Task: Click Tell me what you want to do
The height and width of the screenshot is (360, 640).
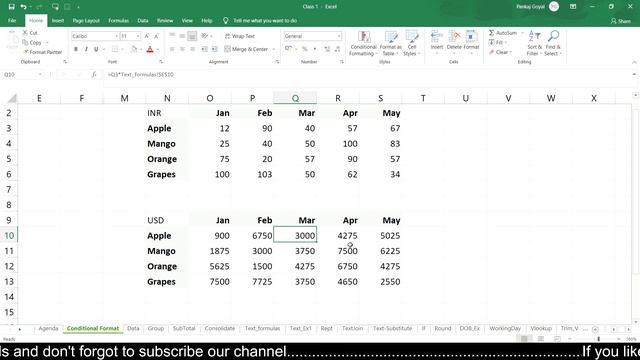Action: [x=264, y=20]
